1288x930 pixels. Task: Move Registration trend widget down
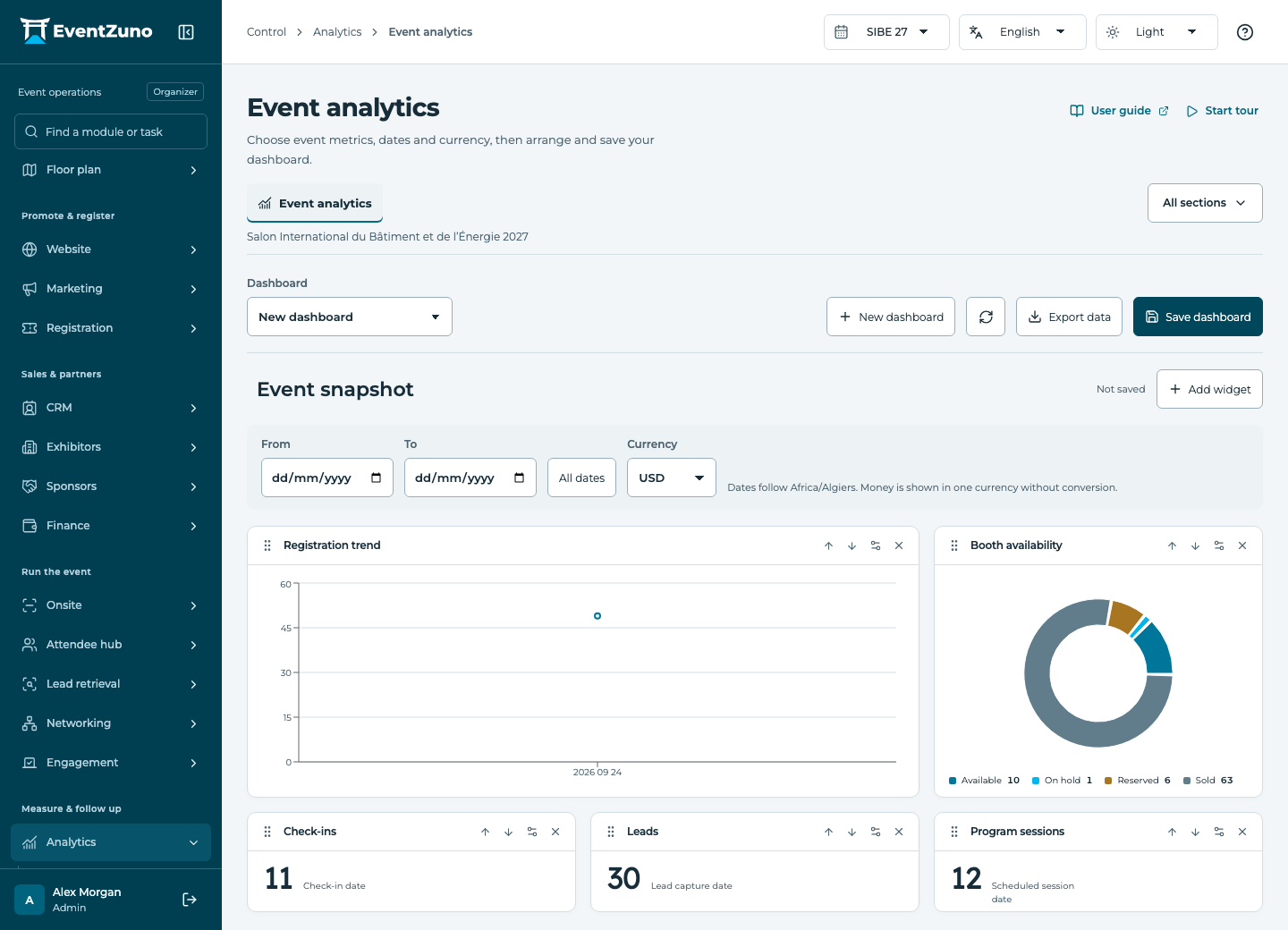[x=852, y=545]
